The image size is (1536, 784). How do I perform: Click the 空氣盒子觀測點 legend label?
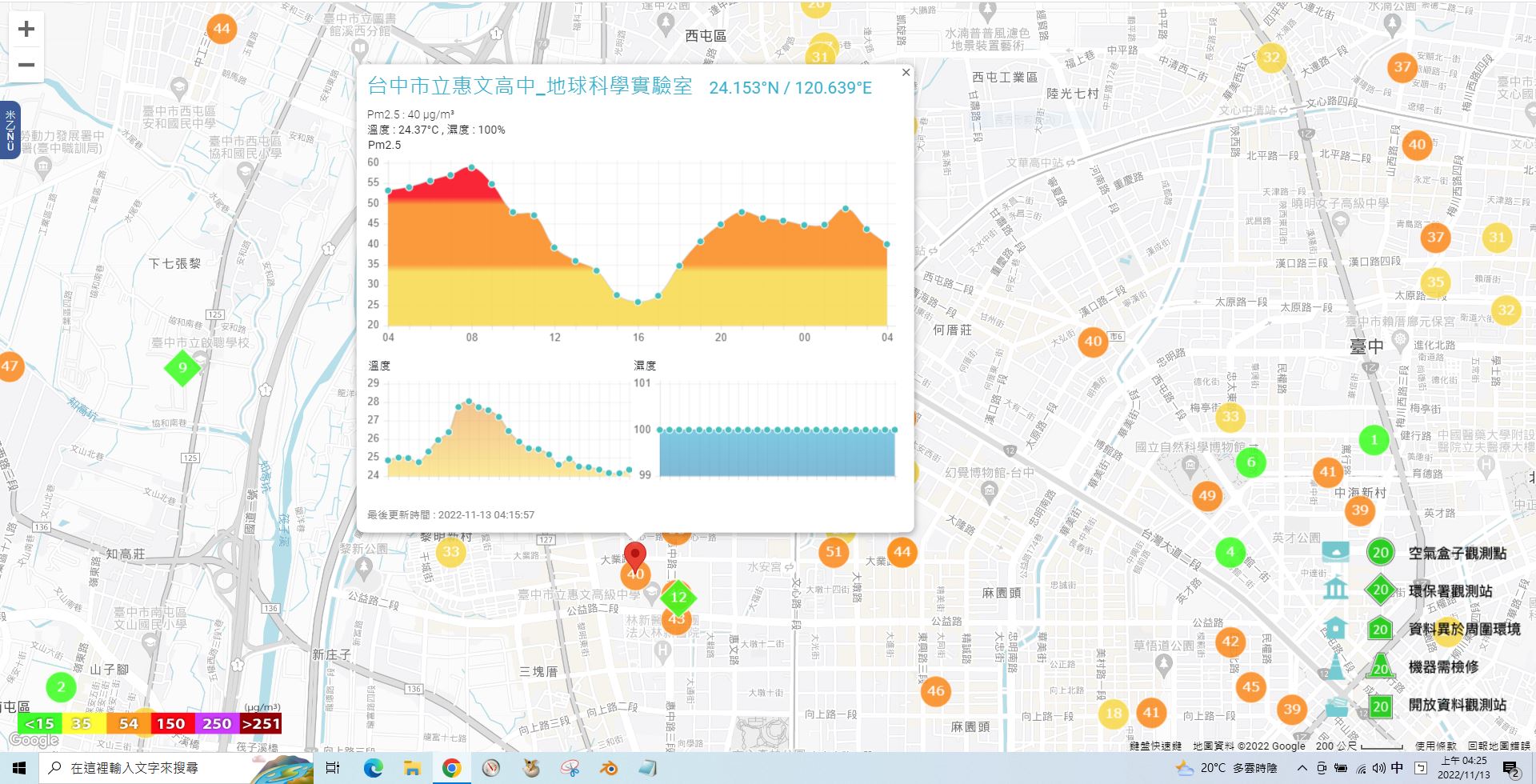click(x=1458, y=553)
